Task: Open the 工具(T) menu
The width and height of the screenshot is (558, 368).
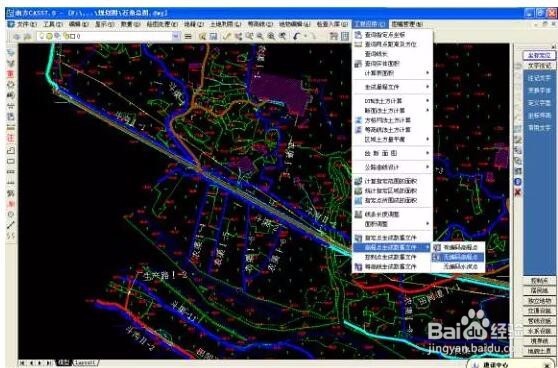Action: (x=53, y=24)
